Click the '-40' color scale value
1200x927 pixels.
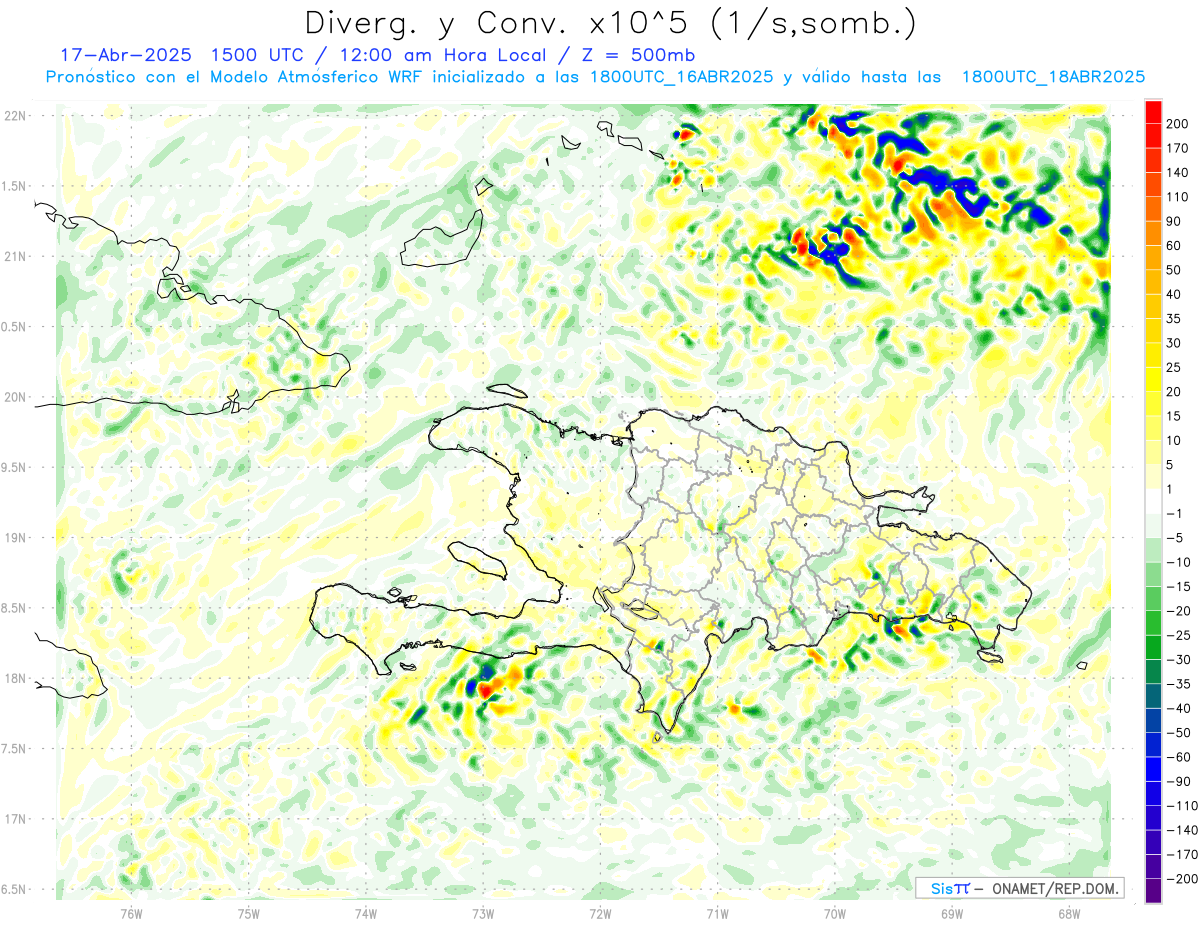[x=1180, y=708]
